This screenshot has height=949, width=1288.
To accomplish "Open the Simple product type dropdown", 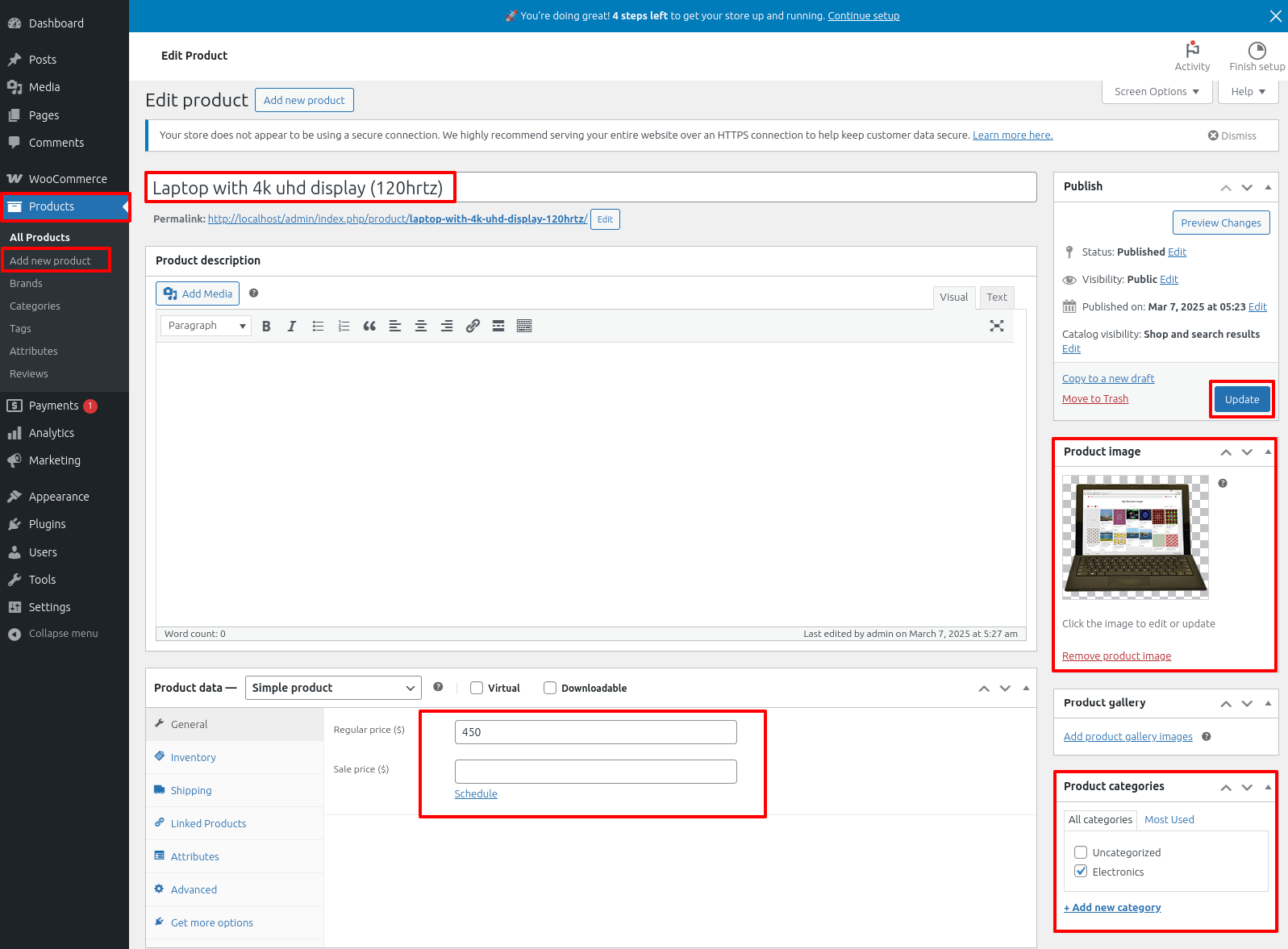I will pos(333,688).
